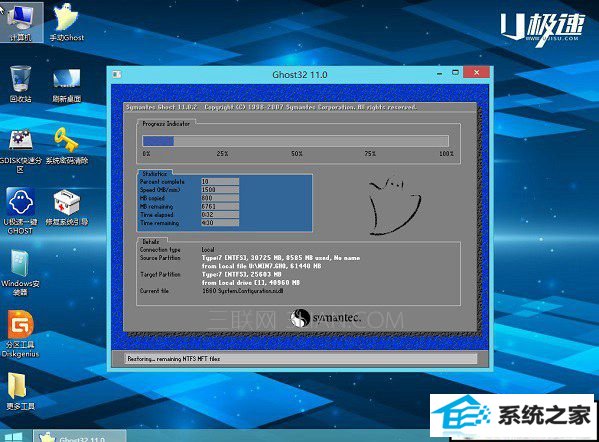
Task: Click the Percent complete value 10
Action: (x=220, y=181)
